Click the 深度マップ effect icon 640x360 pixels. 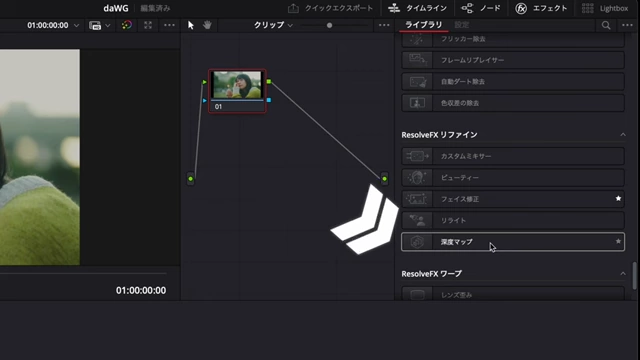(x=417, y=242)
